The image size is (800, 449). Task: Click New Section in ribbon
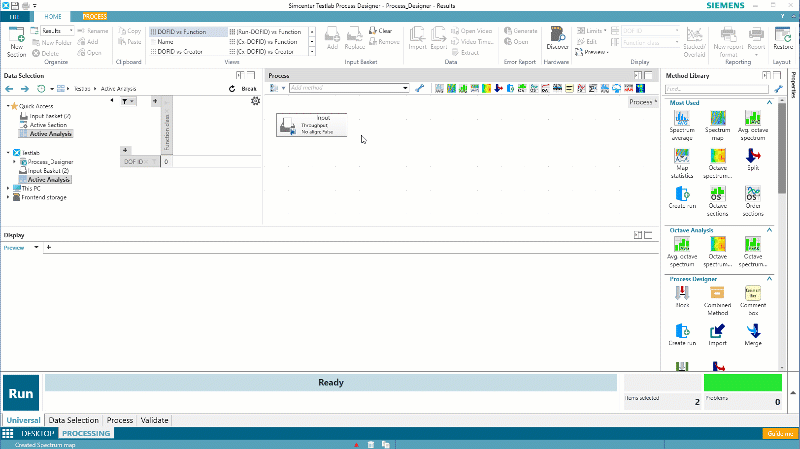18,40
